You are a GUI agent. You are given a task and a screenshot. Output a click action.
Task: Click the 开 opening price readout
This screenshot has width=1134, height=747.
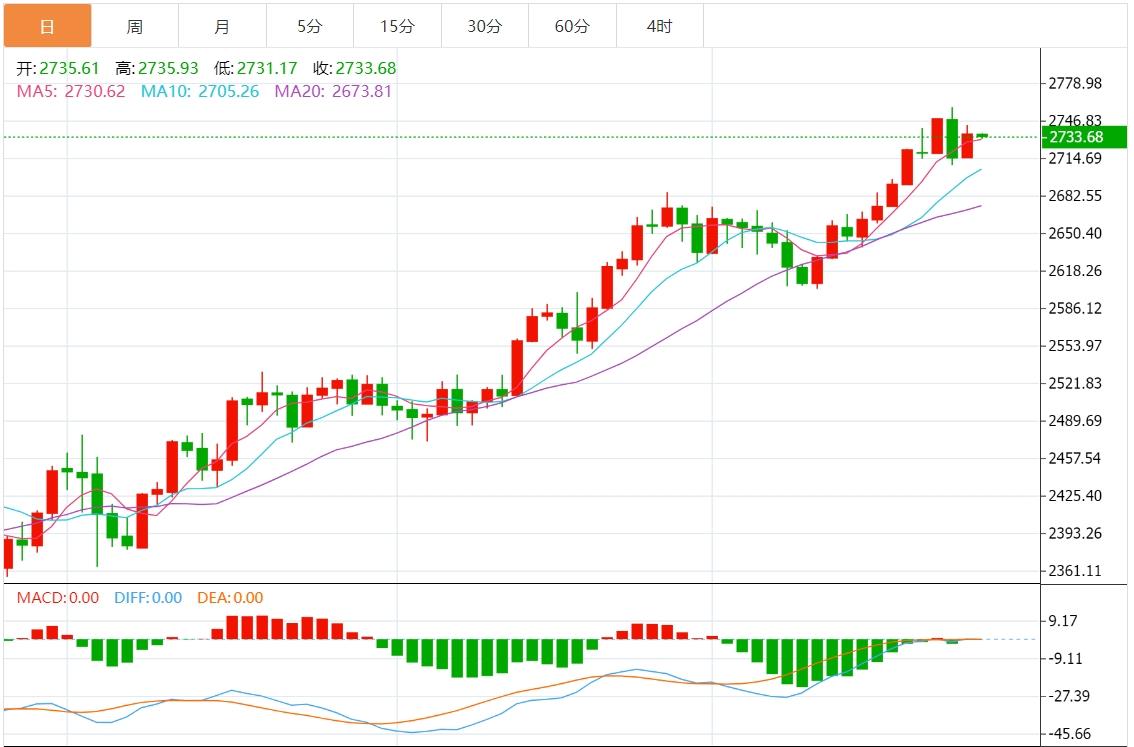pos(58,69)
